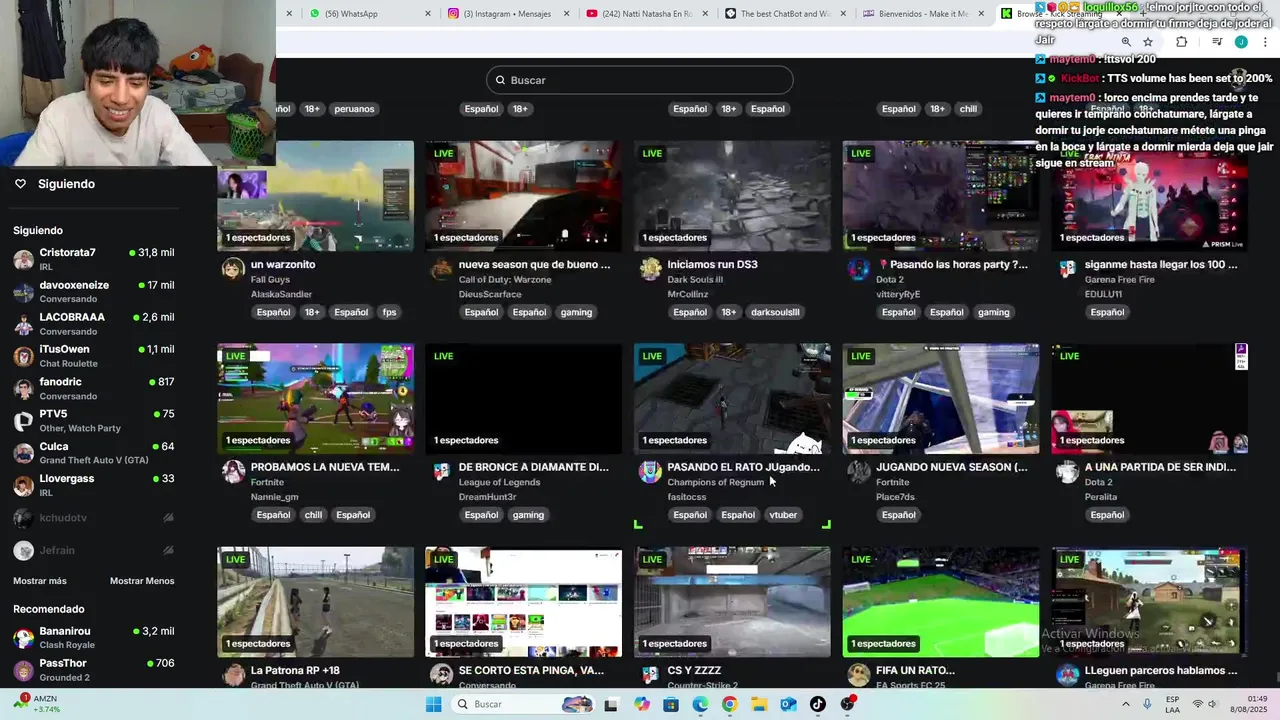Open 'JUGANDO NUEVA SEASON' stream thumbnail
Viewport: 1280px width, 720px height.
[941, 399]
